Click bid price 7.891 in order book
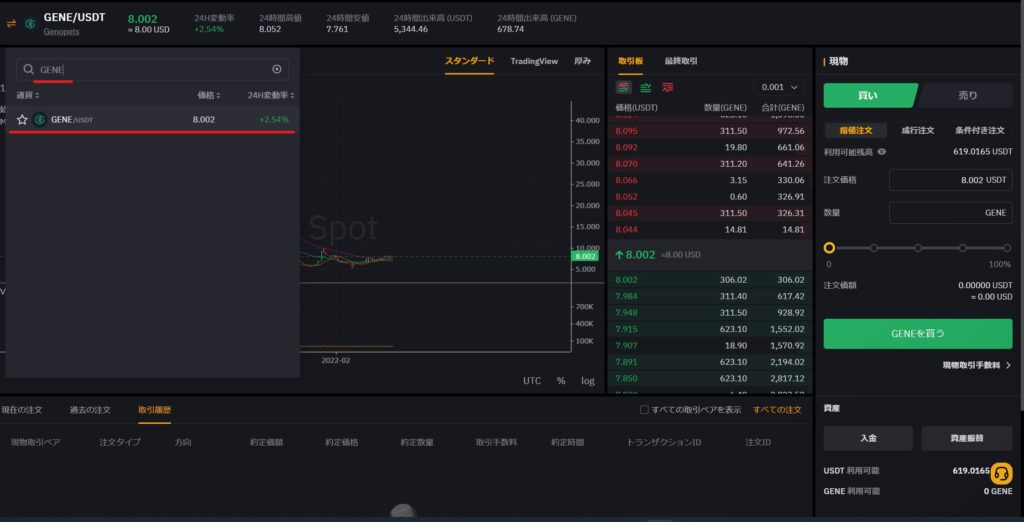Viewport: 1024px width, 522px height. click(626, 362)
